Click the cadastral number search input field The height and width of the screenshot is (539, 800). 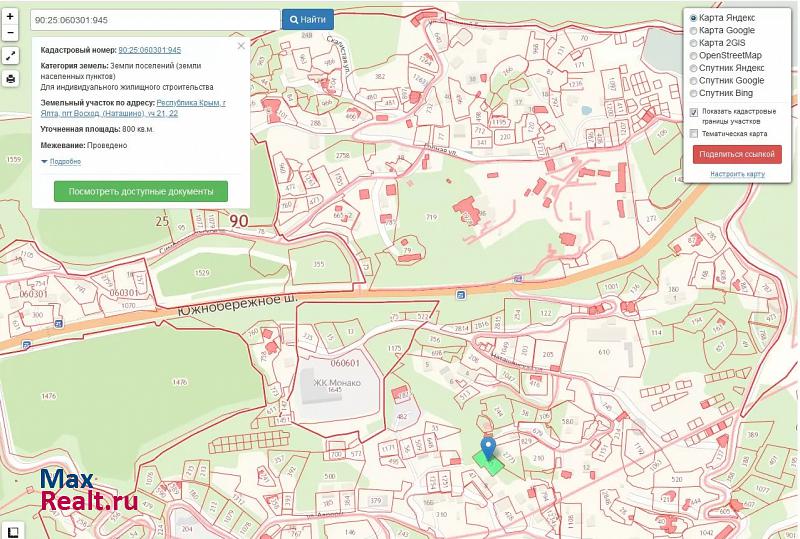pos(154,19)
